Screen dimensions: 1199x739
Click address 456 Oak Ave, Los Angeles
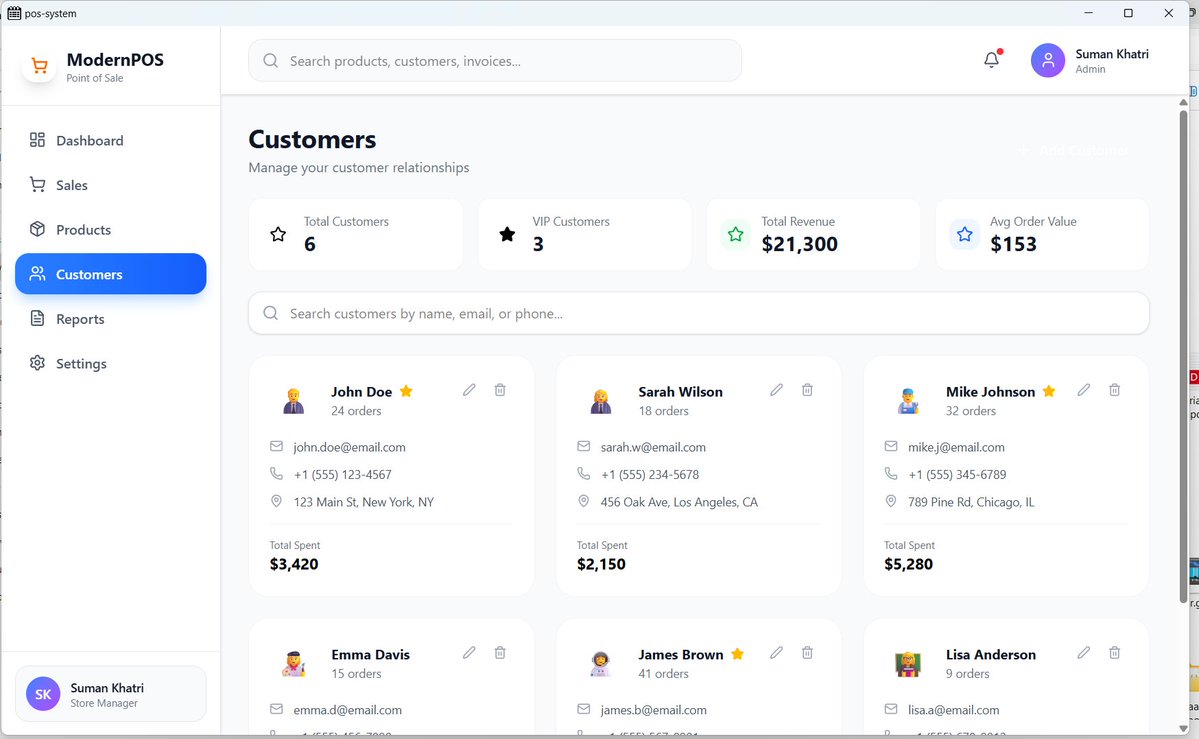(x=679, y=502)
